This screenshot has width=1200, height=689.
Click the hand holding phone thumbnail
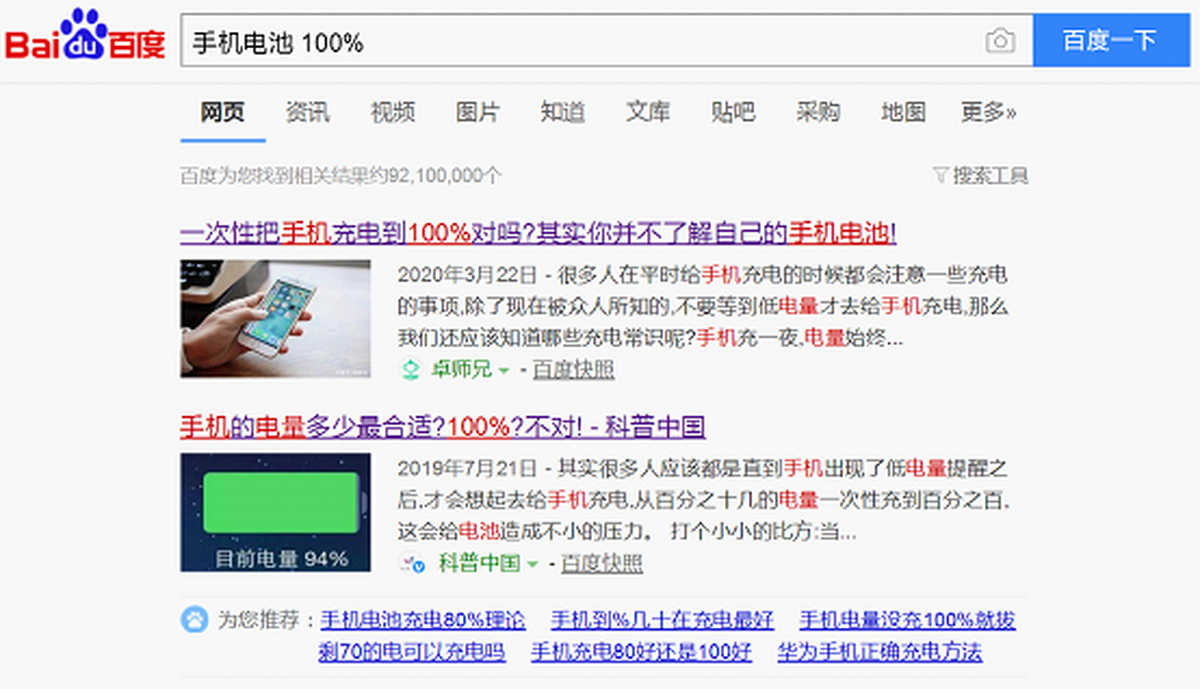click(x=275, y=318)
